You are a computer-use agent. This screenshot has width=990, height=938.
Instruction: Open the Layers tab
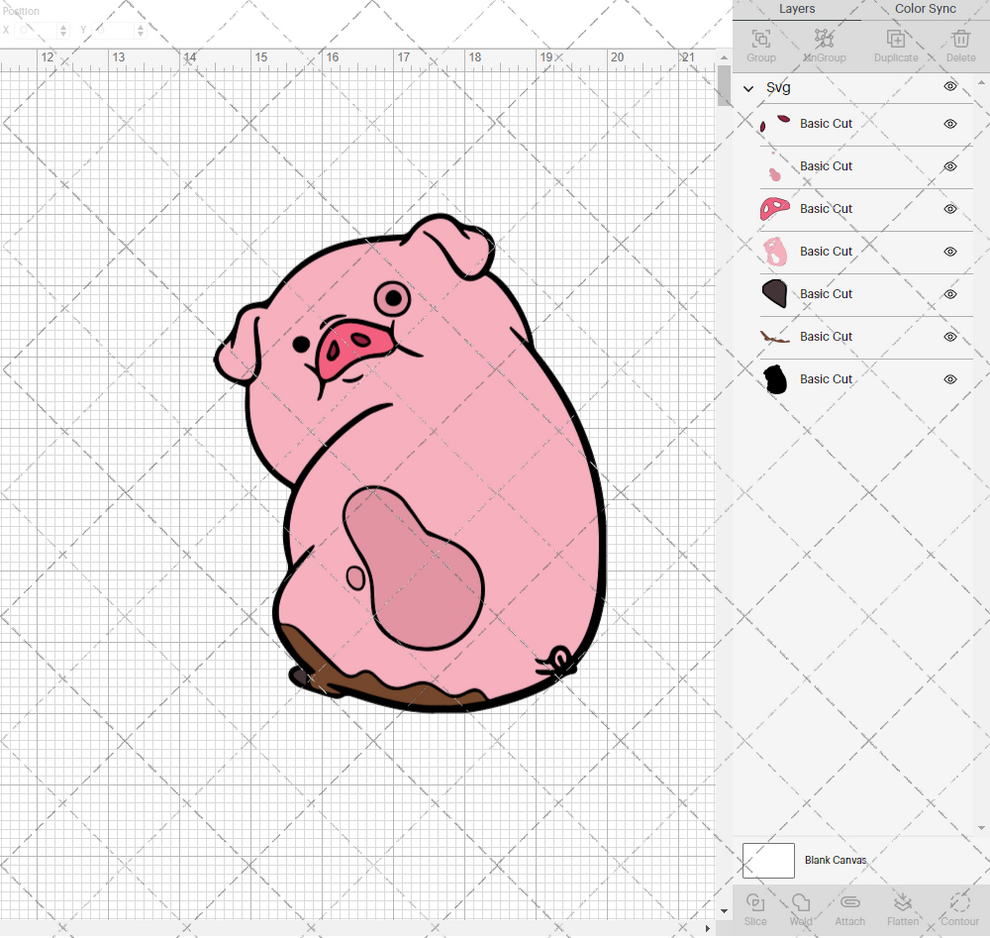coord(797,9)
